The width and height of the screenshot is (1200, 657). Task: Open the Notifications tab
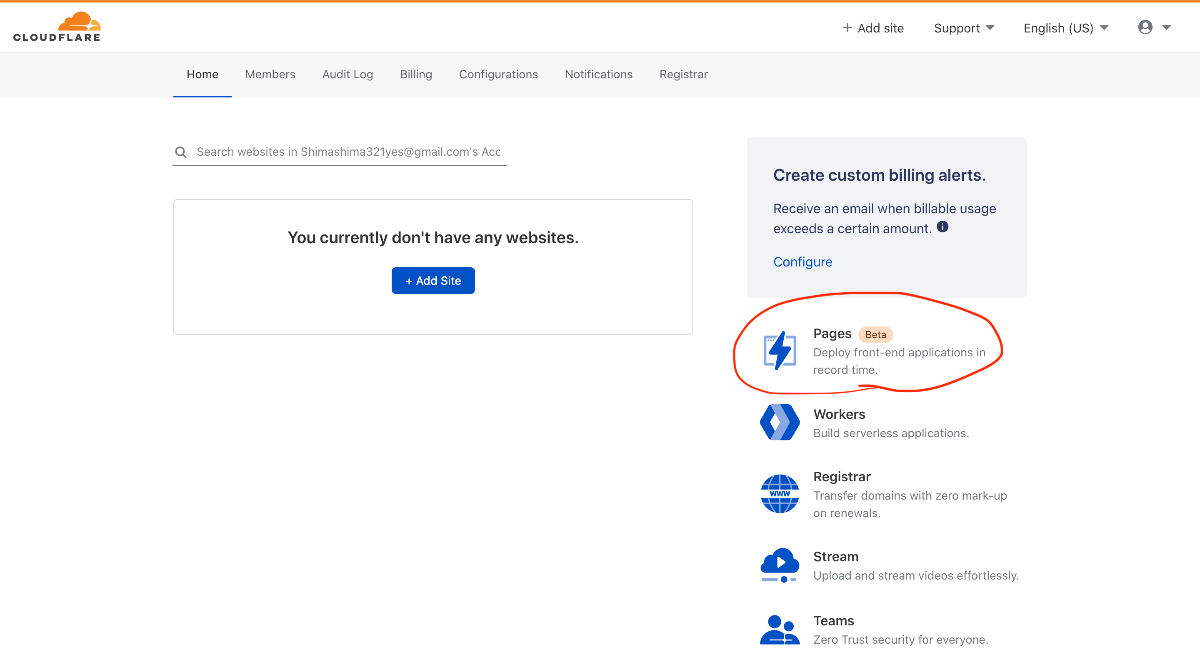(599, 74)
